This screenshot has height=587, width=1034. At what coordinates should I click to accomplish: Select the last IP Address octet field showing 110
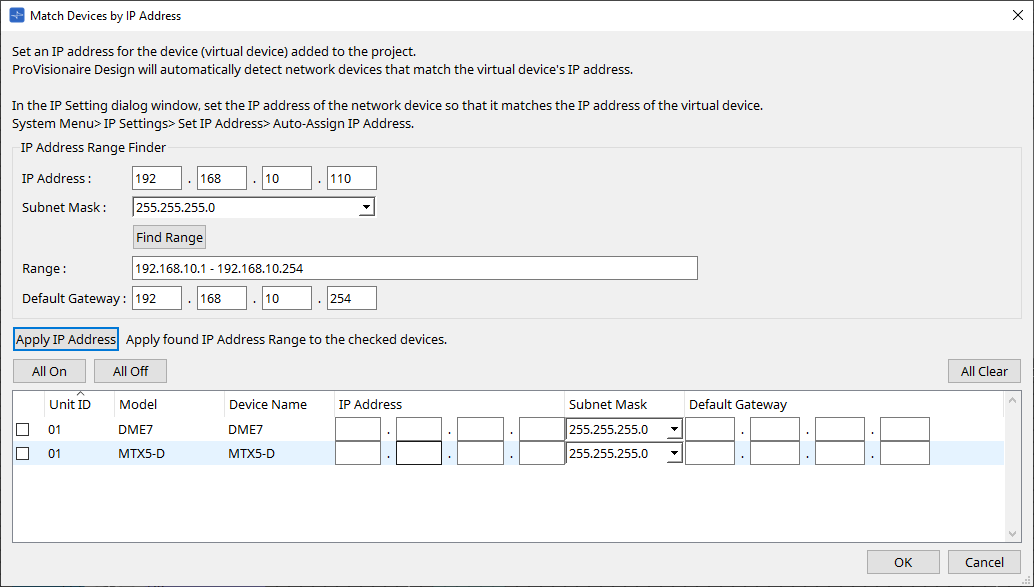click(x=351, y=177)
